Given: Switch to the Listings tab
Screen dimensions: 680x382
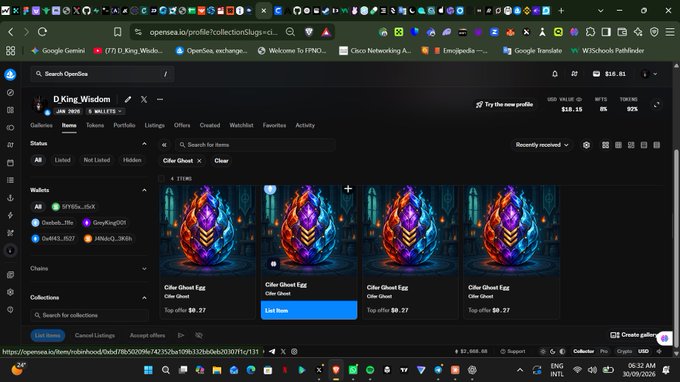Looking at the screenshot, I should click(154, 125).
